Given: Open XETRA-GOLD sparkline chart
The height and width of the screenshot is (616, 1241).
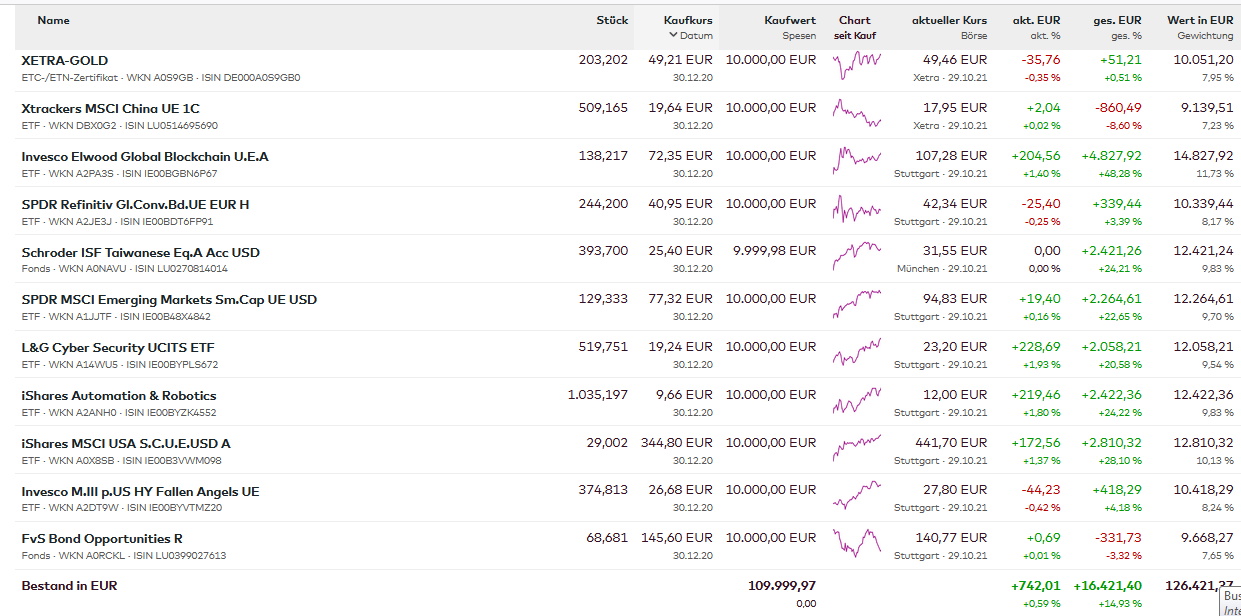Looking at the screenshot, I should coord(857,66).
